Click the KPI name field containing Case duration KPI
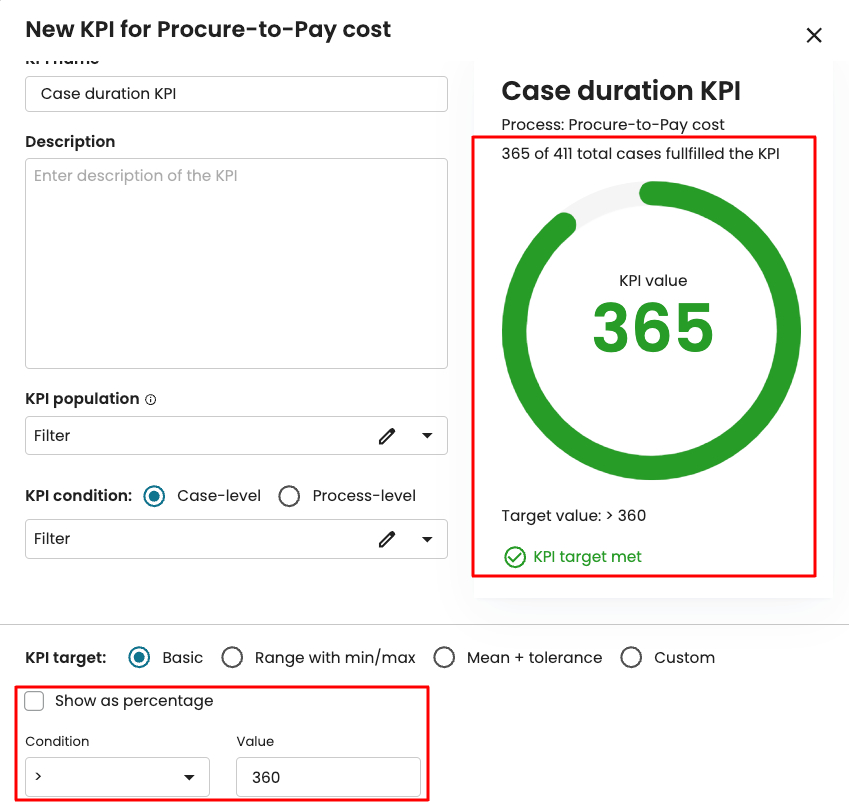Image resolution: width=849 pixels, height=802 pixels. click(x=236, y=94)
